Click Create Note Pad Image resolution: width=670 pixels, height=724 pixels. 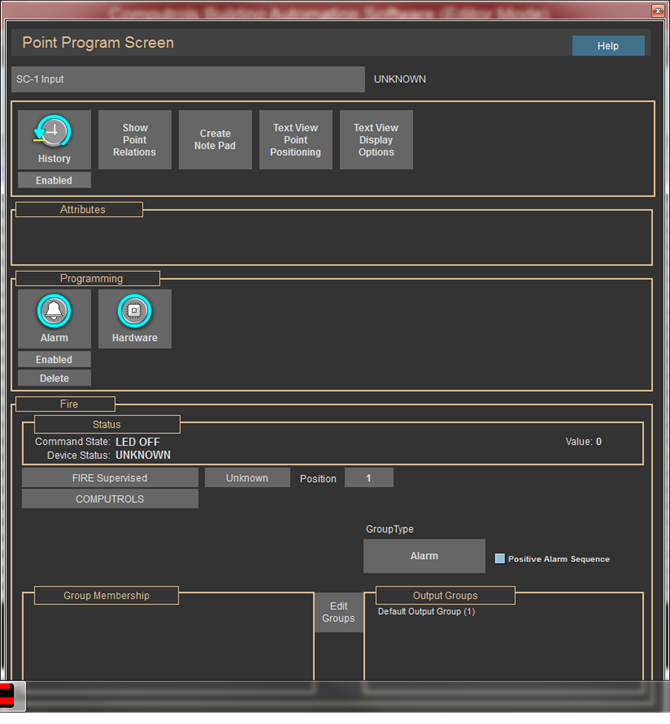tap(215, 140)
